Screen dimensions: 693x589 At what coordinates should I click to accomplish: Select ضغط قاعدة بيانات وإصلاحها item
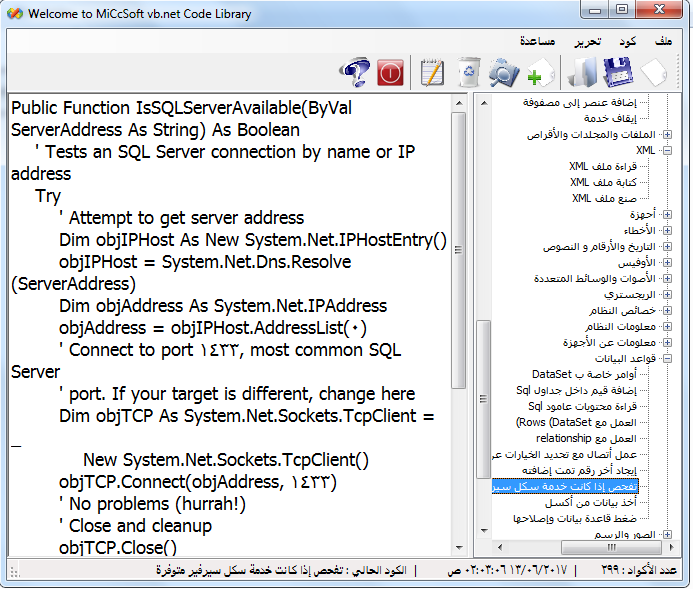tap(575, 518)
